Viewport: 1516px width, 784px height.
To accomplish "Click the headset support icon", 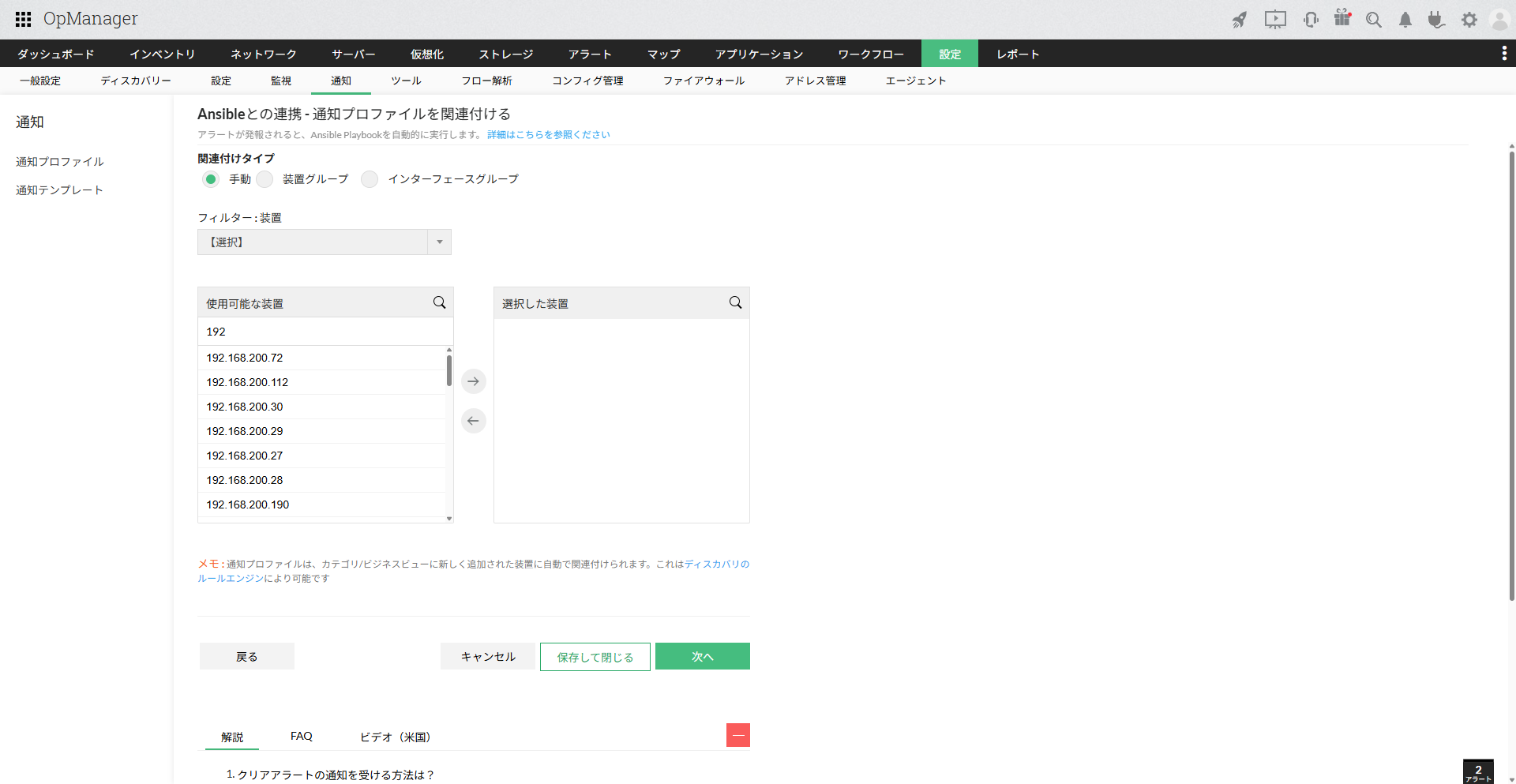I will pyautogui.click(x=1311, y=20).
